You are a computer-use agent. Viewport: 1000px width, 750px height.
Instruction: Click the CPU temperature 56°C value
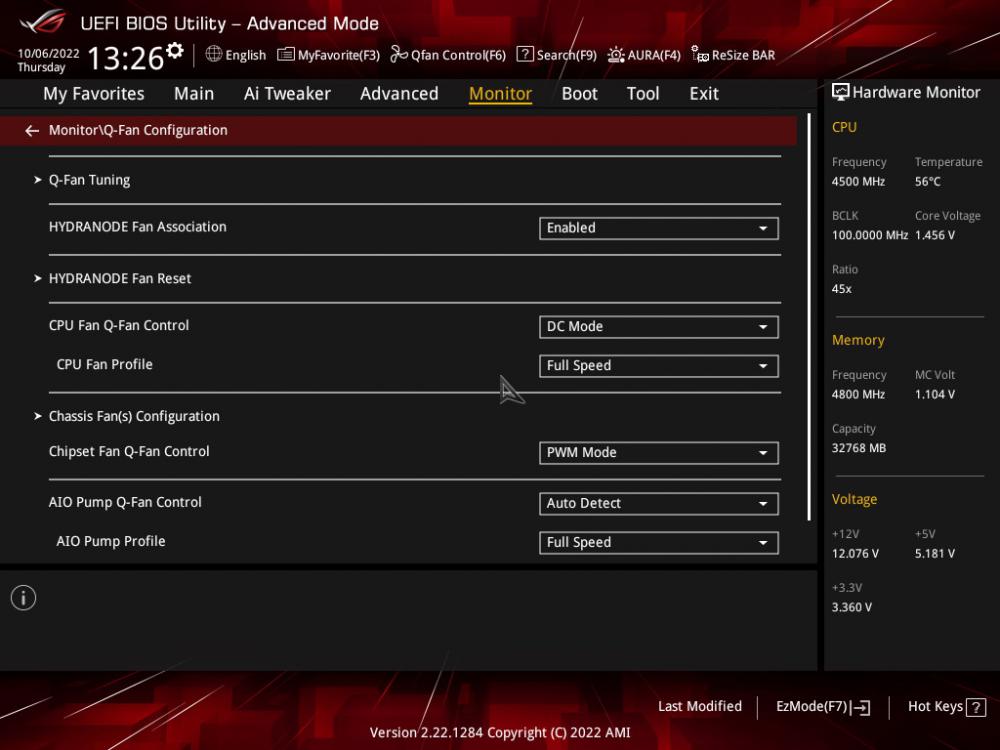pyautogui.click(x=927, y=182)
